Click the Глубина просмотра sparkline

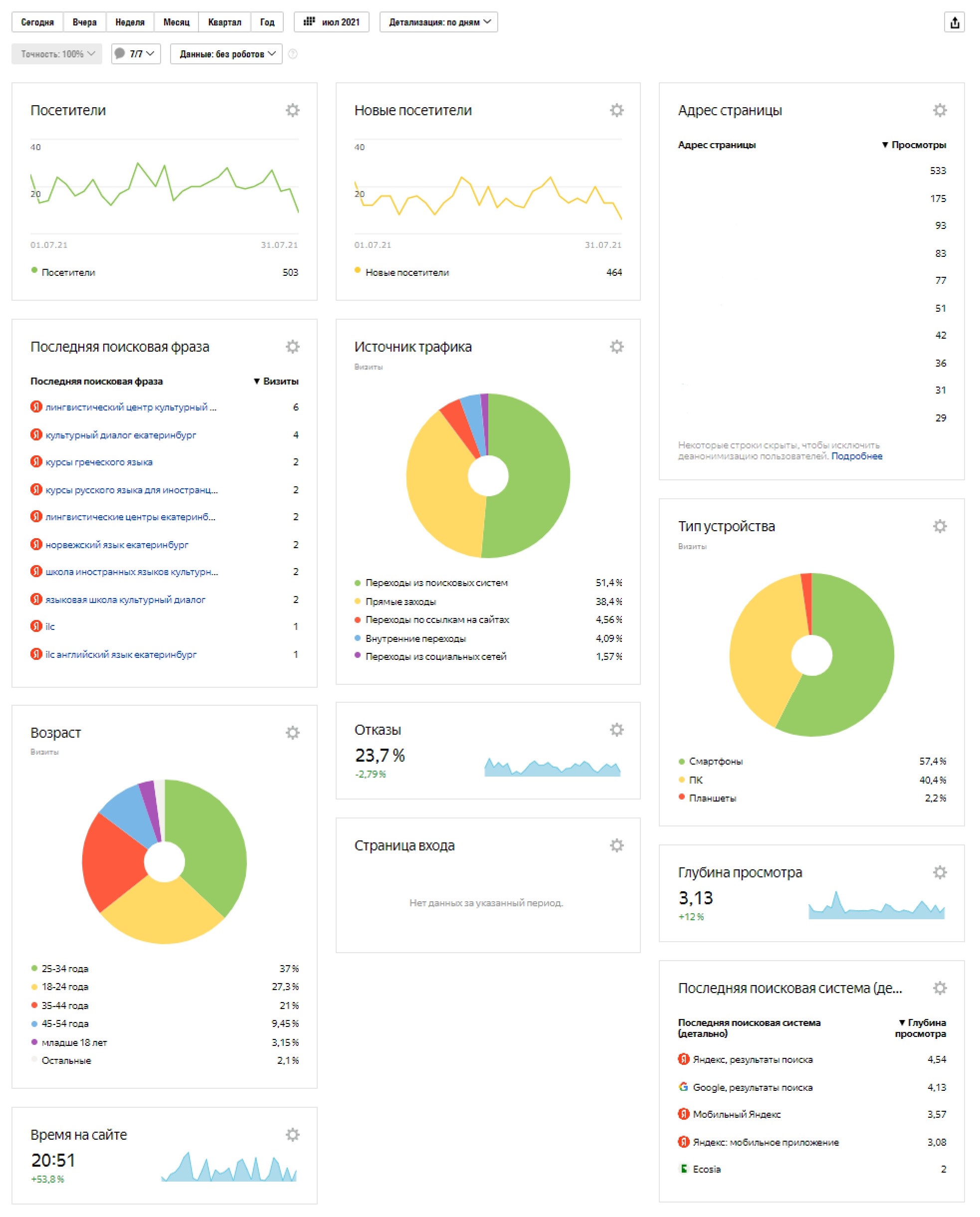tap(876, 905)
